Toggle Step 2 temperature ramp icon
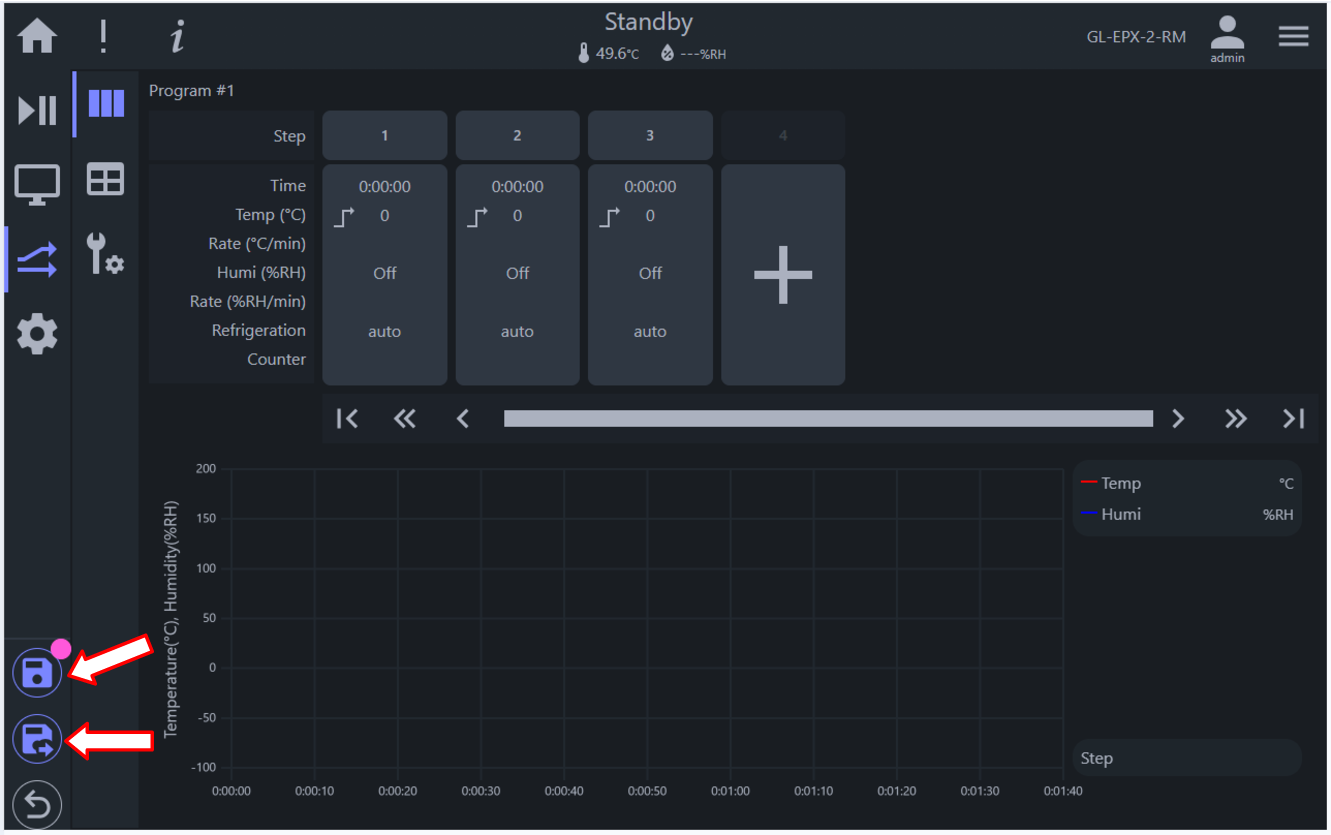 pos(477,216)
